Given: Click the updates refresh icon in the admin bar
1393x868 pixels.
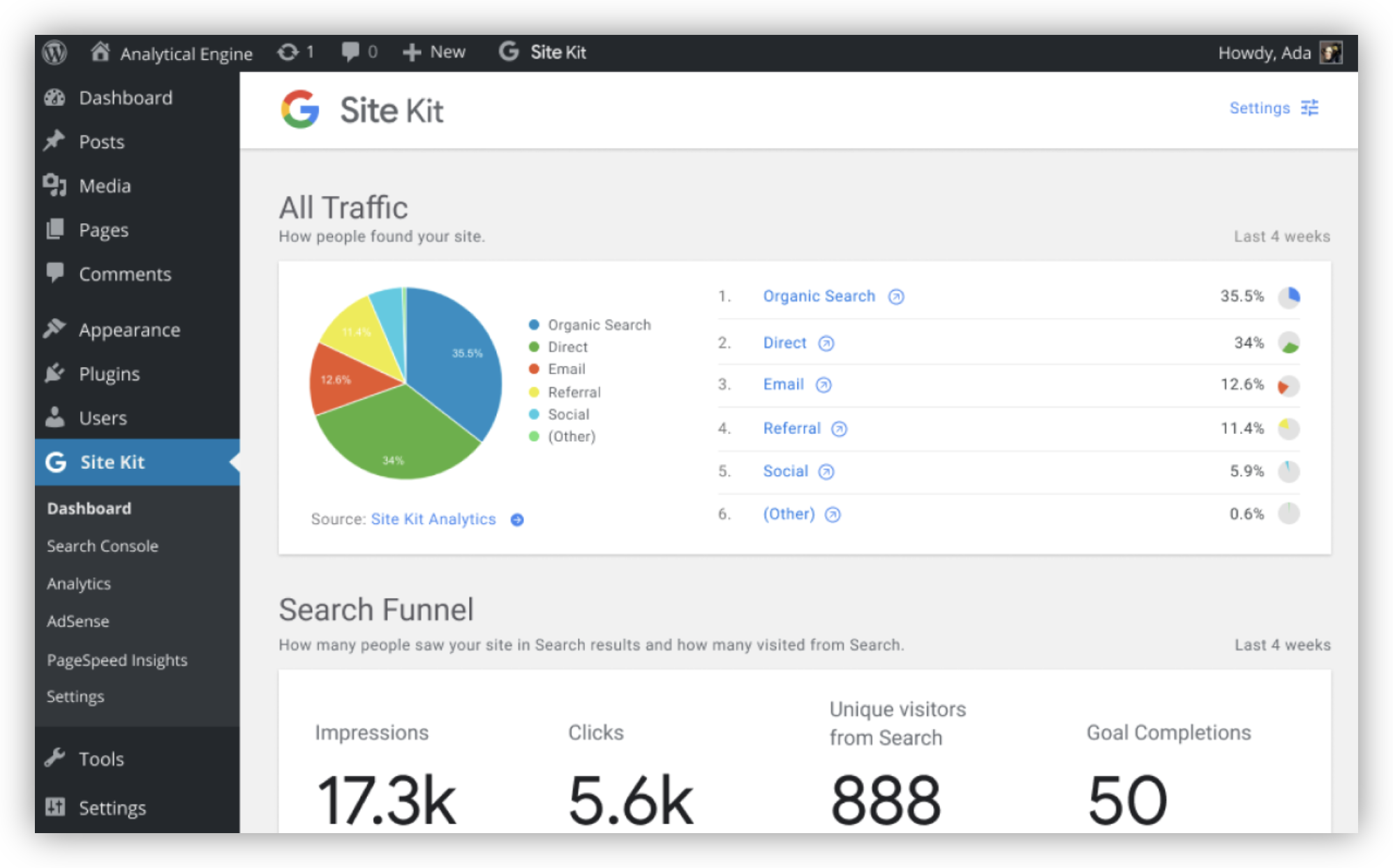Looking at the screenshot, I should click(288, 52).
